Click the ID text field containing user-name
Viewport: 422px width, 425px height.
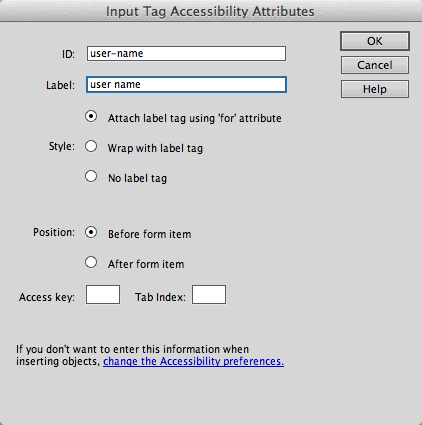(186, 54)
